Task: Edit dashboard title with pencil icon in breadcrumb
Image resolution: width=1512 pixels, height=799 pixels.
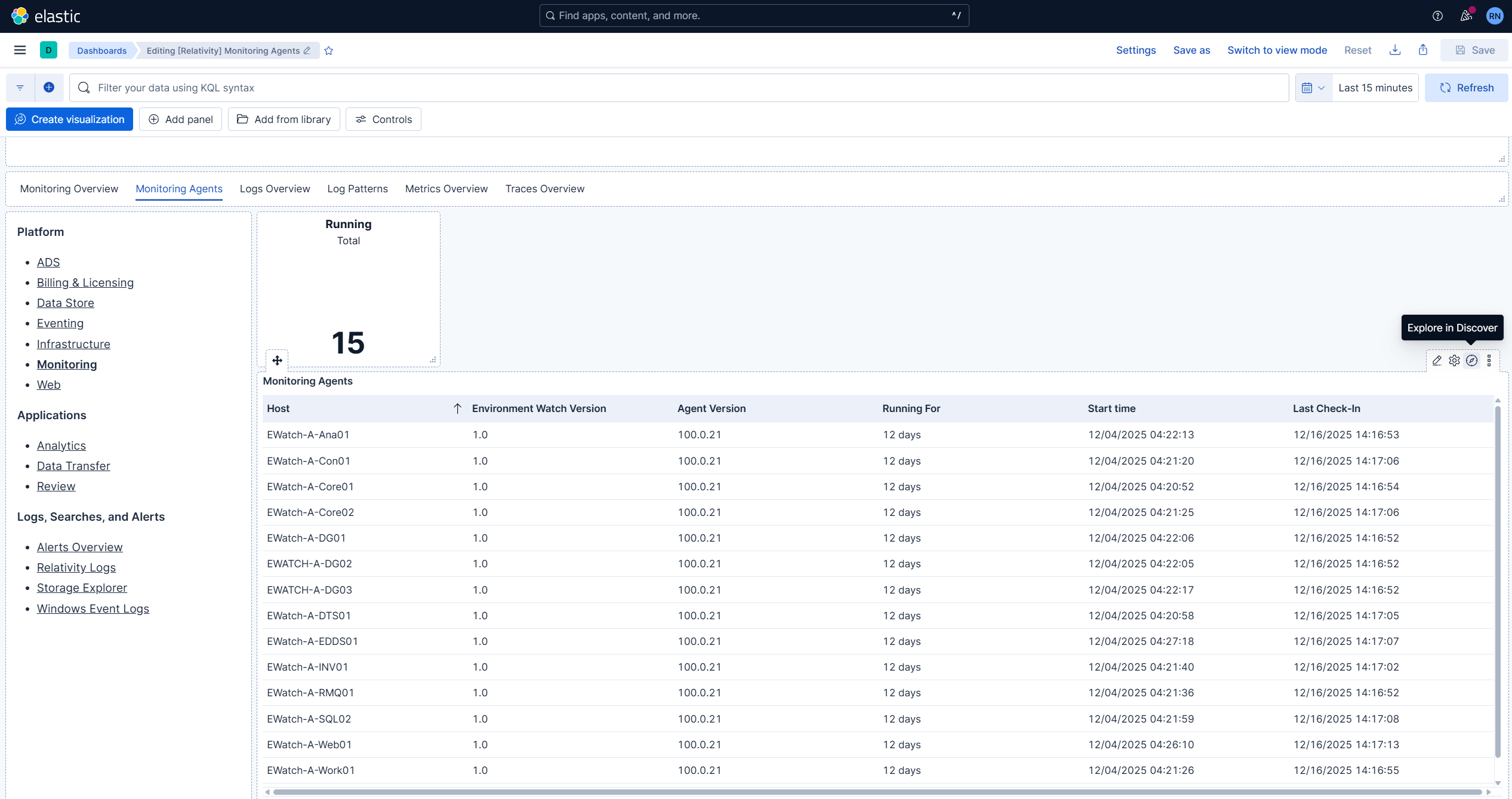Action: click(x=307, y=50)
